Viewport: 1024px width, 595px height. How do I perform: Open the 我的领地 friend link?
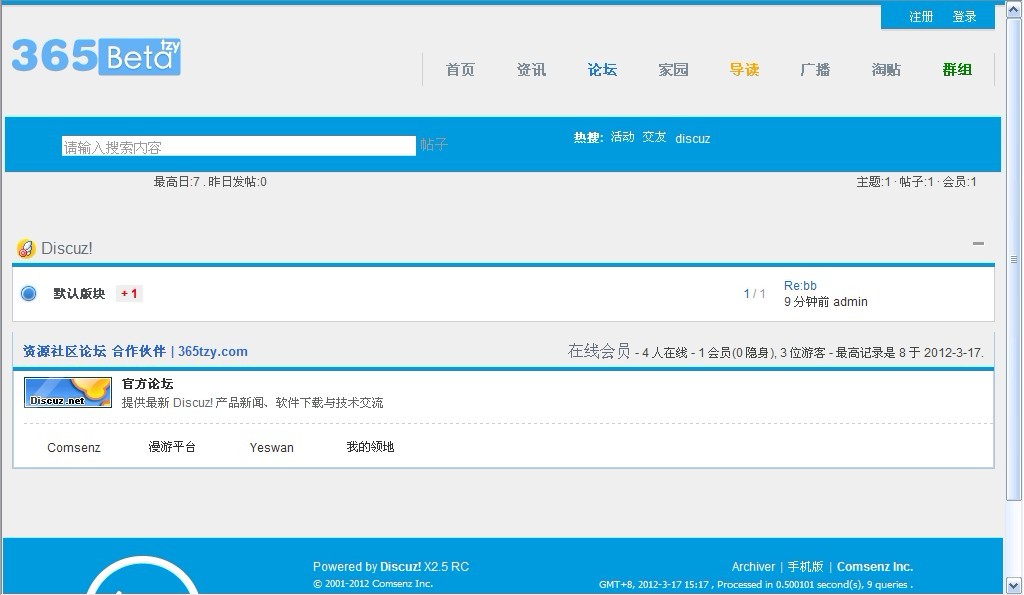370,447
